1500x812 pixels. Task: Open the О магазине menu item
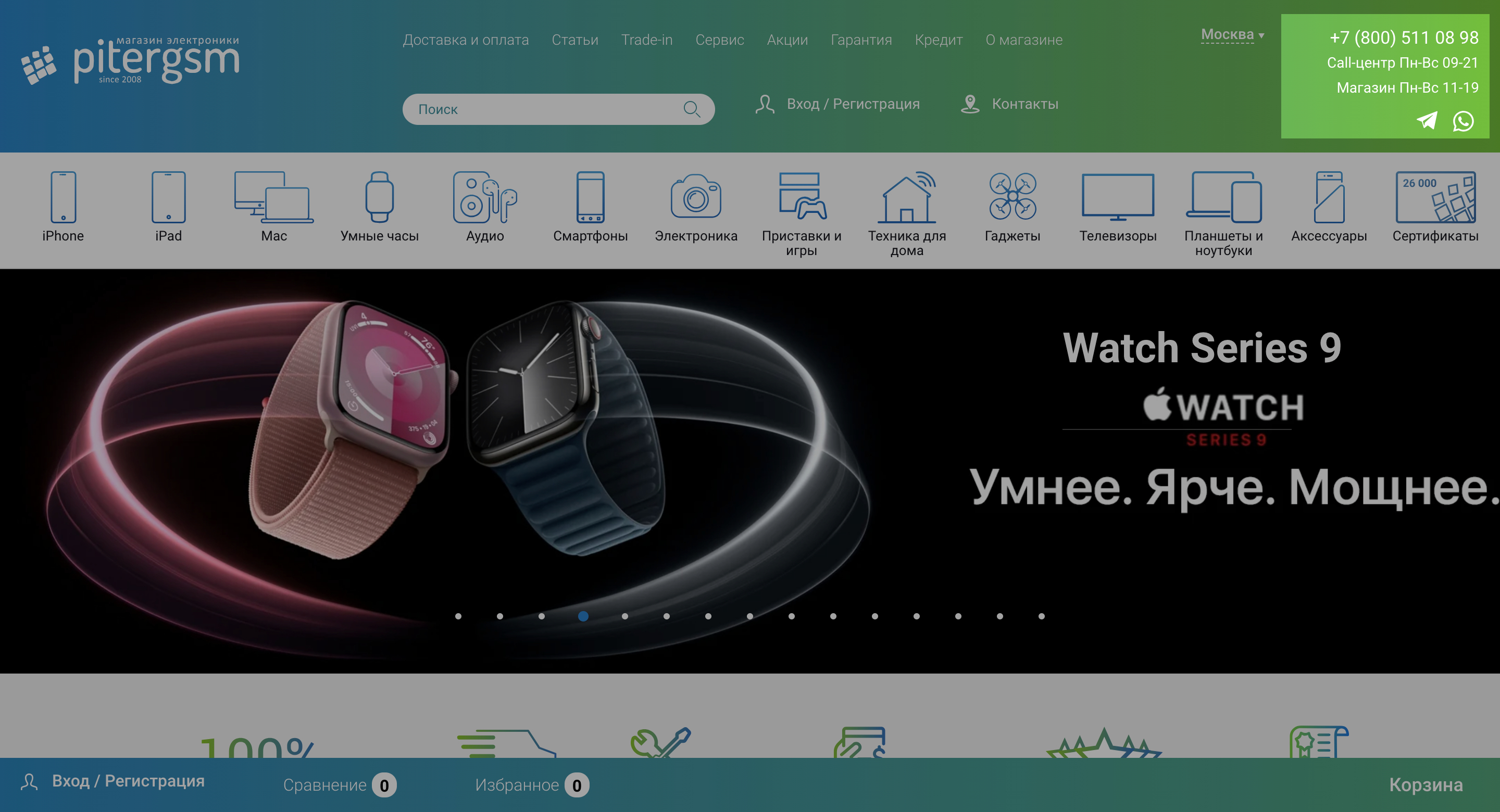point(1023,40)
